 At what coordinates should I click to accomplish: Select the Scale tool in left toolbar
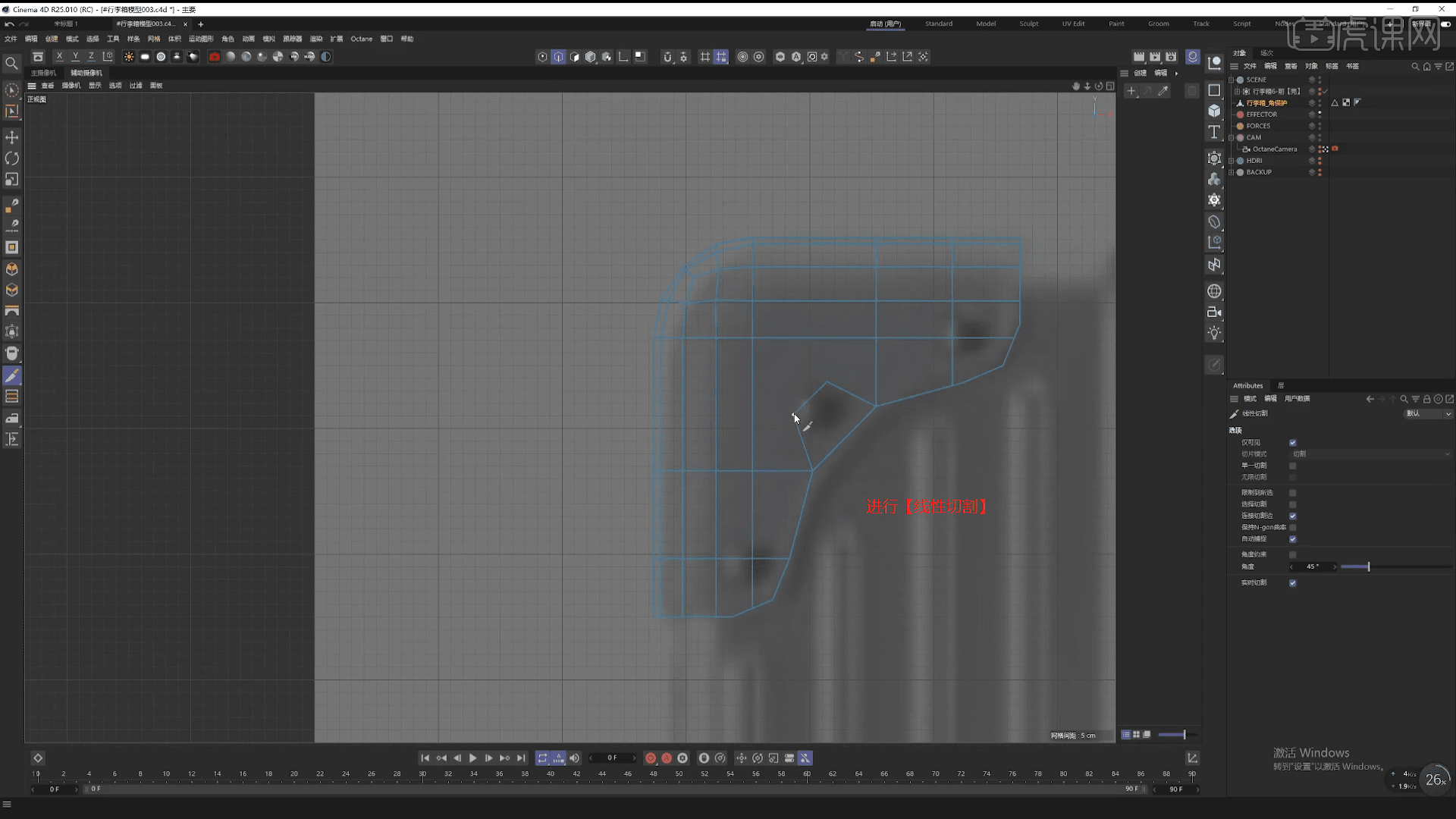pyautogui.click(x=11, y=180)
